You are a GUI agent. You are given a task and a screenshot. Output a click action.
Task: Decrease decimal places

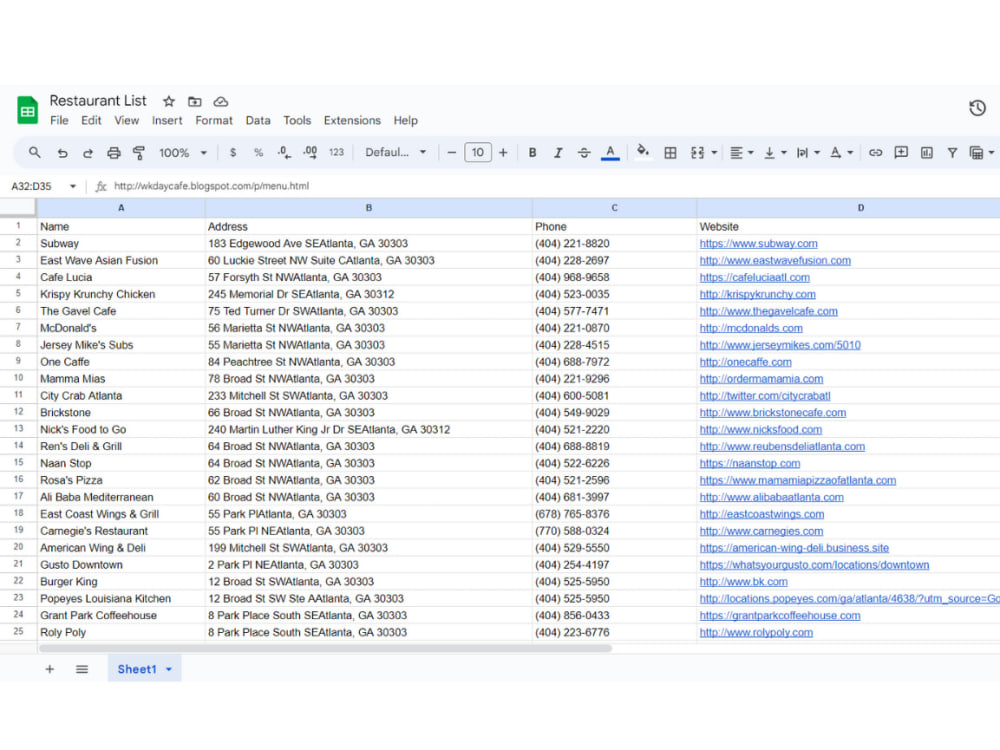tap(284, 152)
